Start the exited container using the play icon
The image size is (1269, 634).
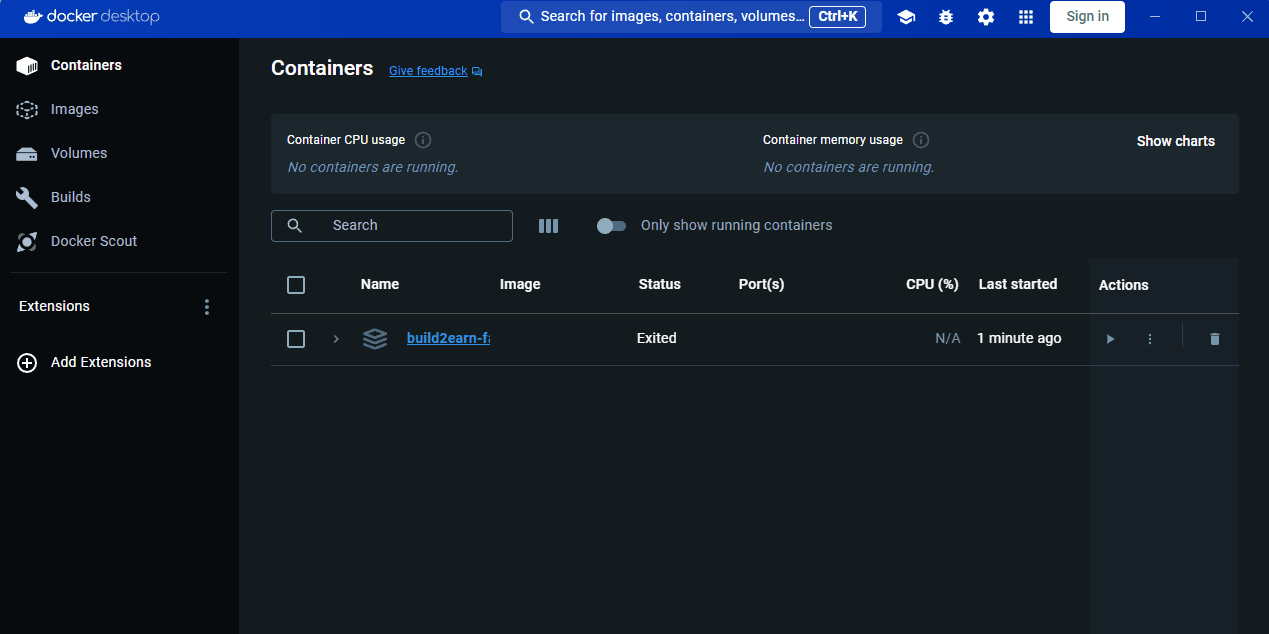tap(1110, 338)
